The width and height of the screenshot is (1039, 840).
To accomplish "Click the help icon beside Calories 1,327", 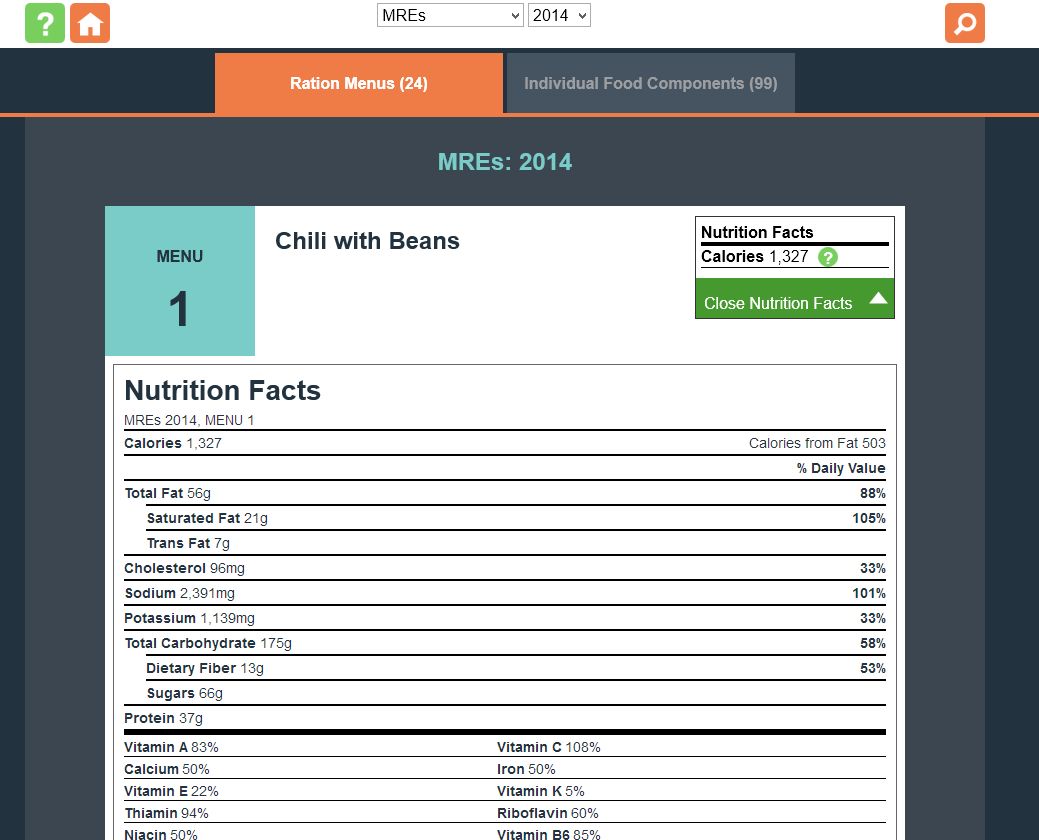I will coord(830,257).
